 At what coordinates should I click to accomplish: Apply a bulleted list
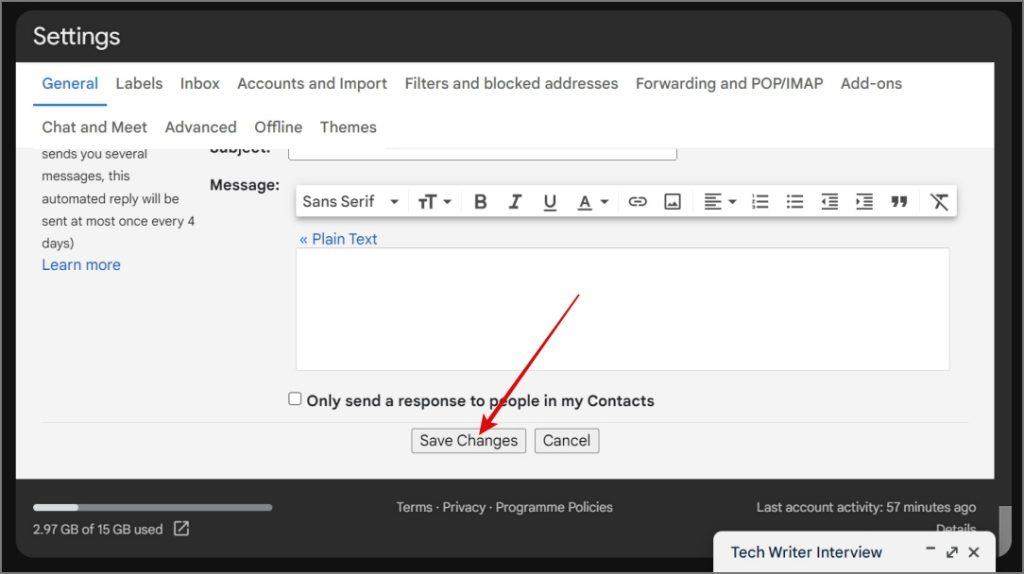click(x=795, y=202)
